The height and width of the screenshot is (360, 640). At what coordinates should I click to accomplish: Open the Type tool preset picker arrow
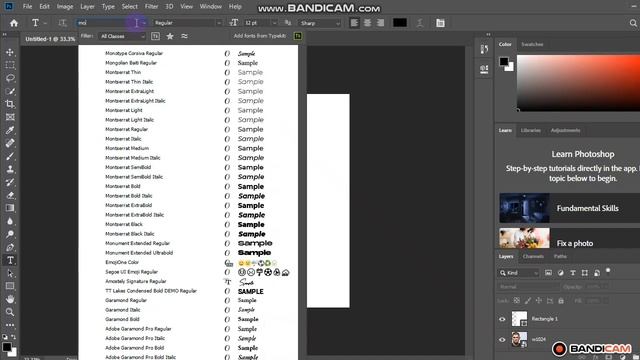pyautogui.click(x=45, y=23)
